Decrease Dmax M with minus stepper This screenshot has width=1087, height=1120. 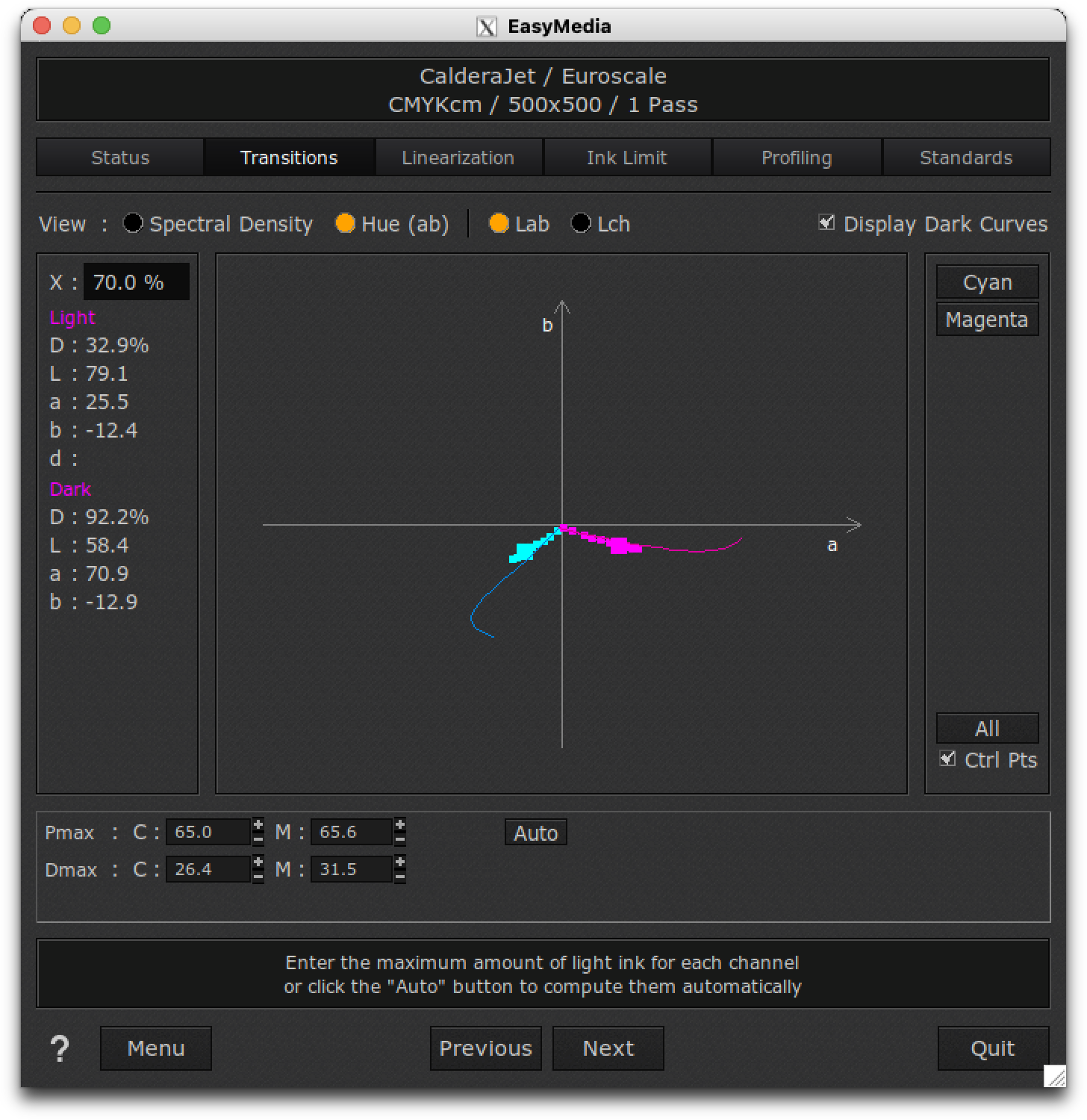tap(400, 876)
